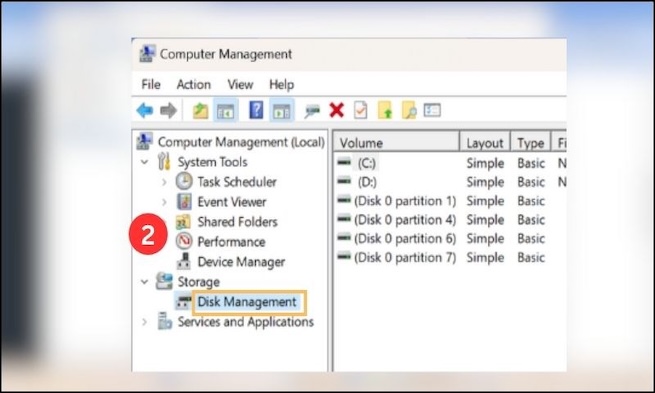Sort by the Volume column header
The image size is (655, 393).
point(396,142)
